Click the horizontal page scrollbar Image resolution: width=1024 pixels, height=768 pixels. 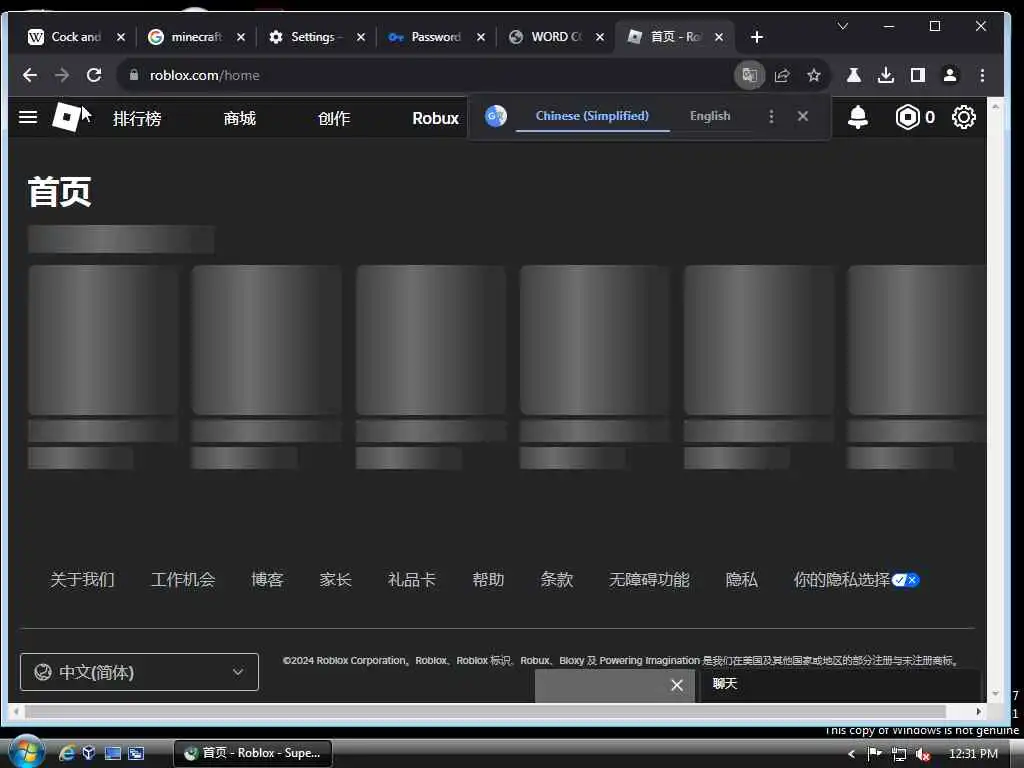click(x=486, y=712)
